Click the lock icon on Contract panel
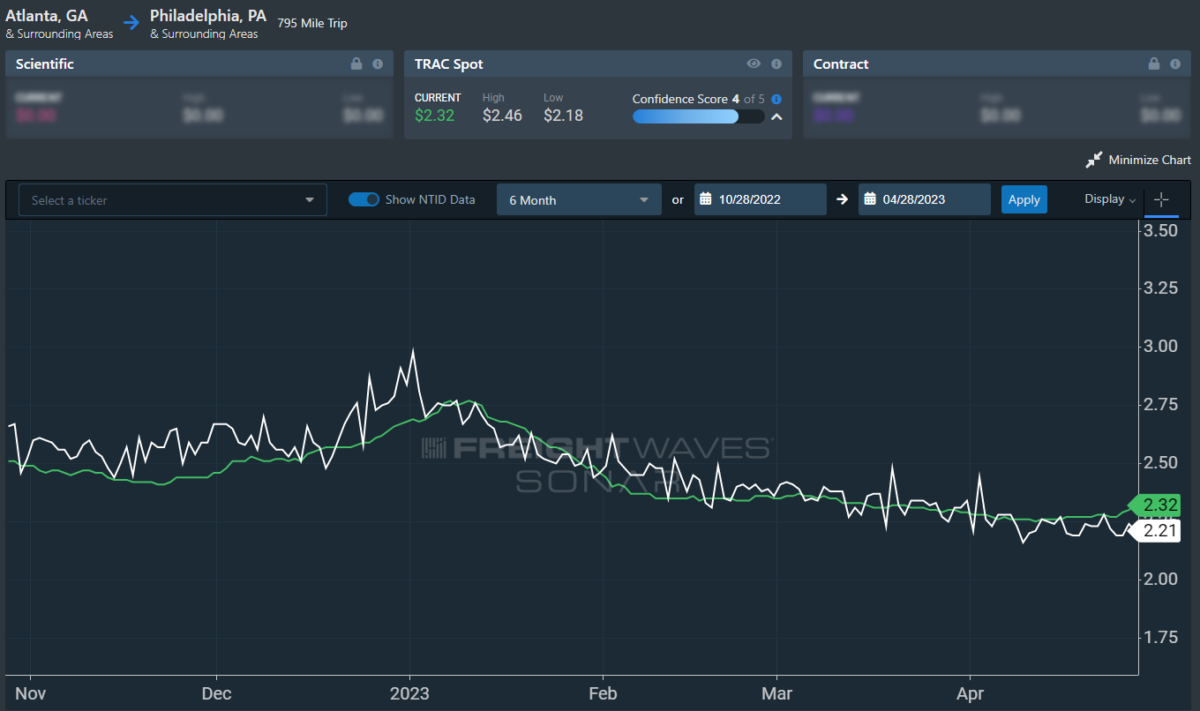The image size is (1200, 711). [1154, 64]
